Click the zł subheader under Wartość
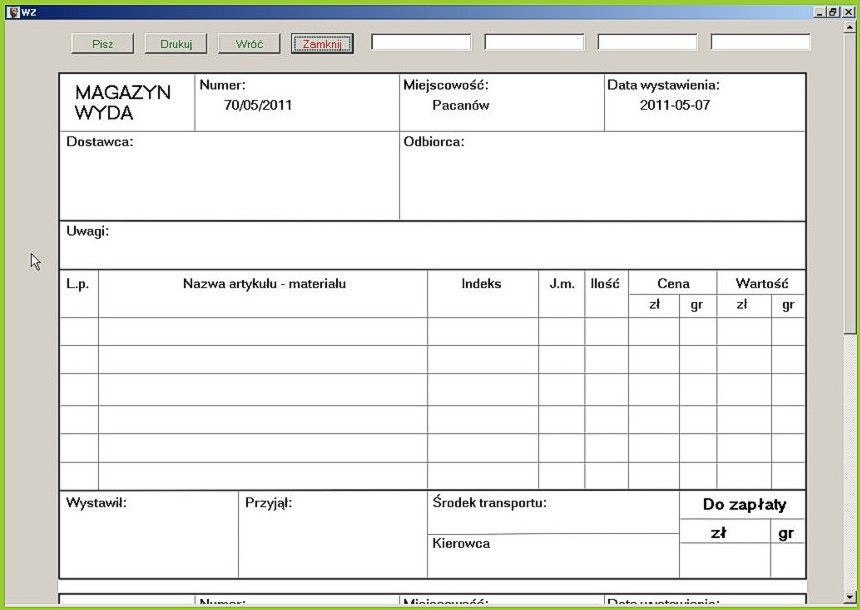Screen dimensions: 860x610 (742, 305)
